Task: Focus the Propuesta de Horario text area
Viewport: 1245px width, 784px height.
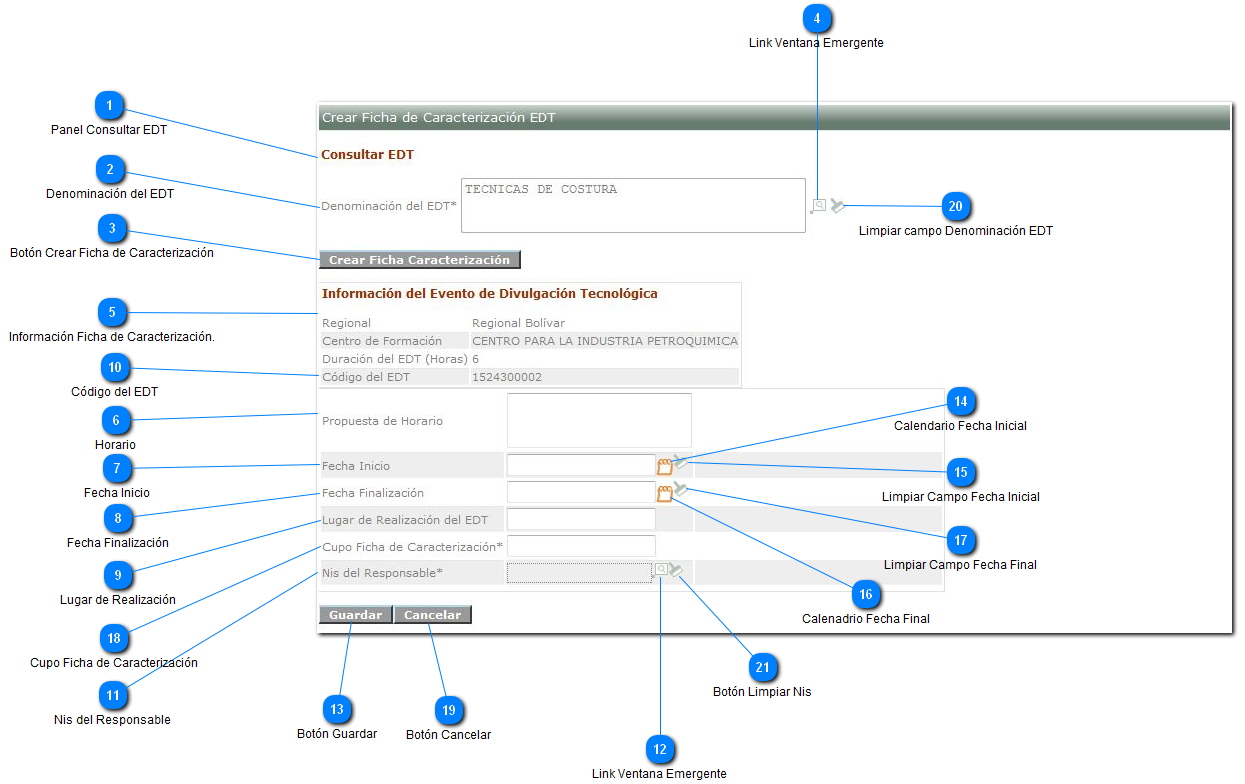Action: click(599, 420)
